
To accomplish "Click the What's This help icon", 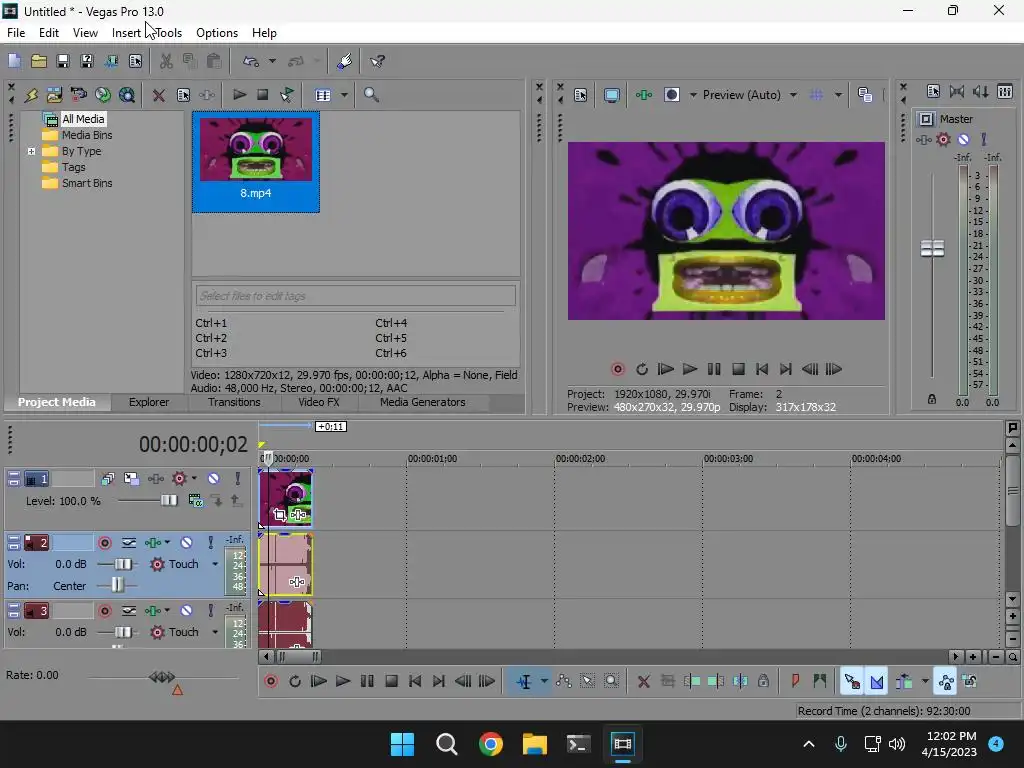I will pos(377,61).
